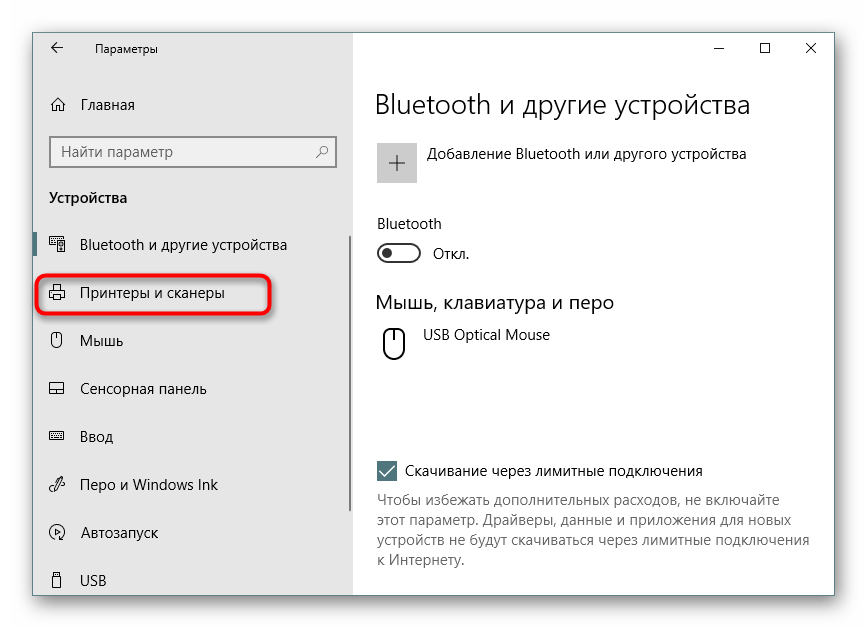Click the touchpad icon beside Сенсорная панель
The height and width of the screenshot is (628, 867).
point(58,389)
